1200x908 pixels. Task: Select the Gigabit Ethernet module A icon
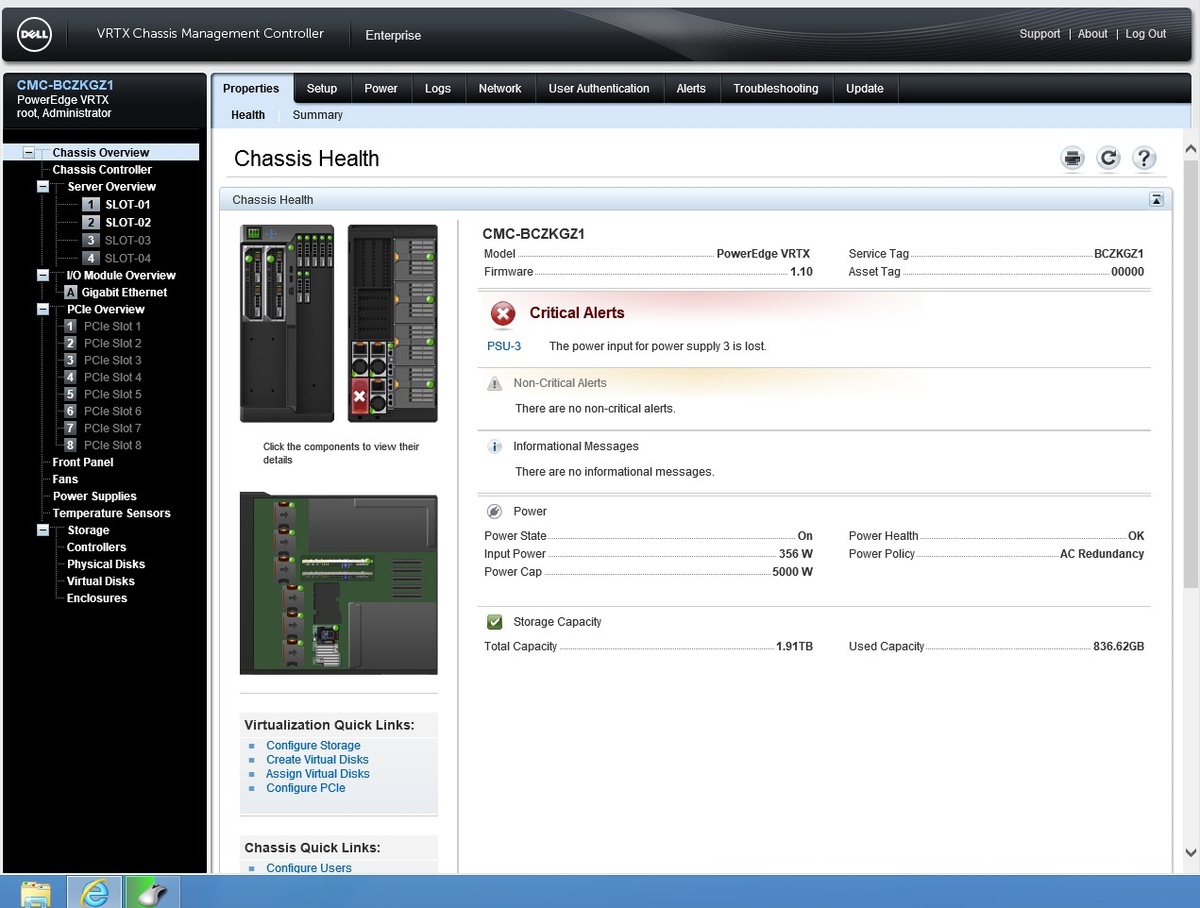(x=71, y=293)
